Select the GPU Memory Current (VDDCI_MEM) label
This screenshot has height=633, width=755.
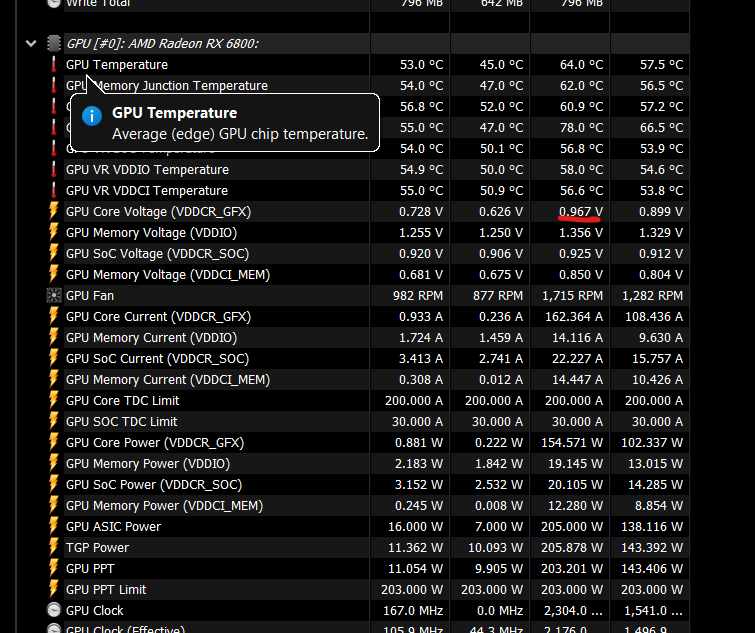(x=168, y=380)
